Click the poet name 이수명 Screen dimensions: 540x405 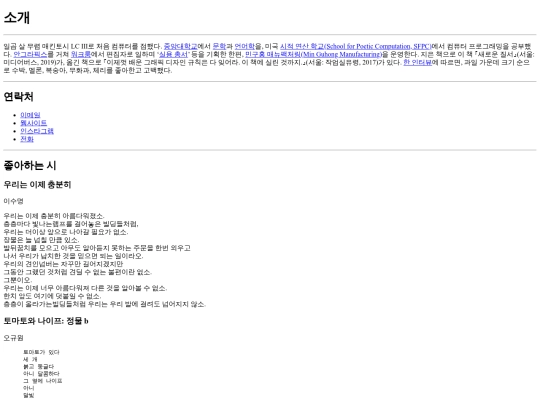point(13,201)
